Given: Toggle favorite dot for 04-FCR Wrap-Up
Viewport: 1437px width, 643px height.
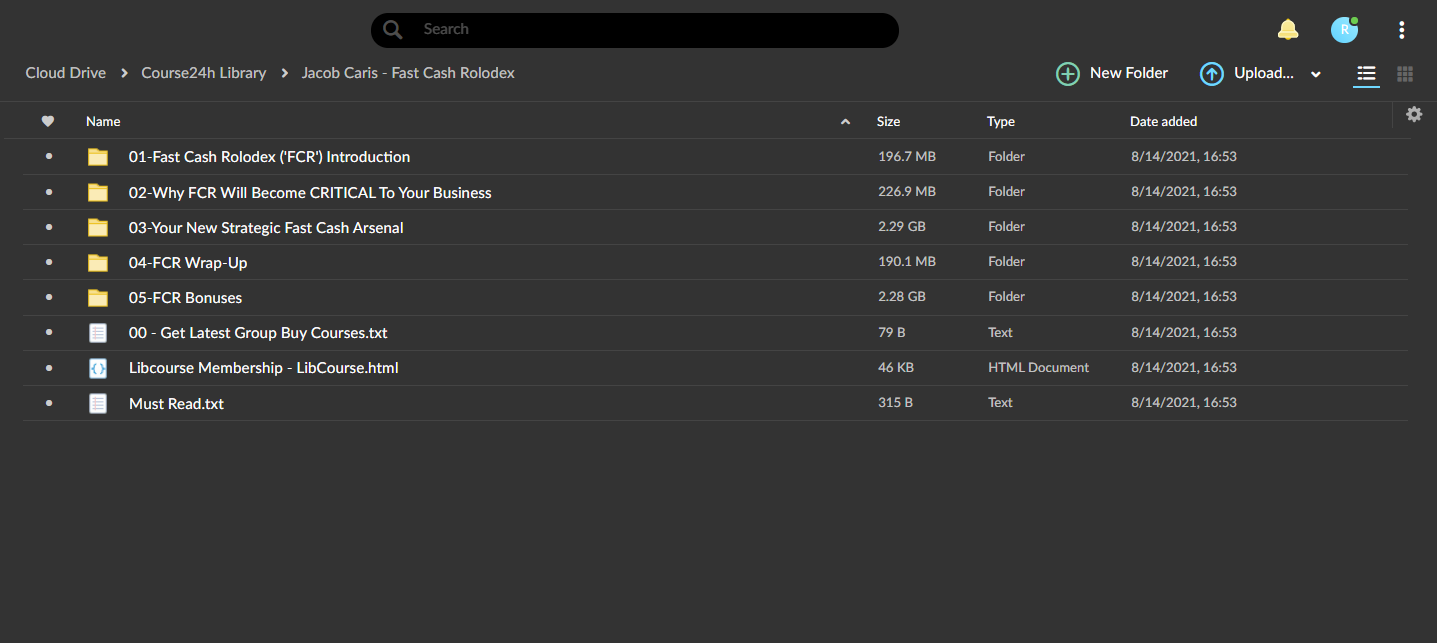Looking at the screenshot, I should pos(48,262).
